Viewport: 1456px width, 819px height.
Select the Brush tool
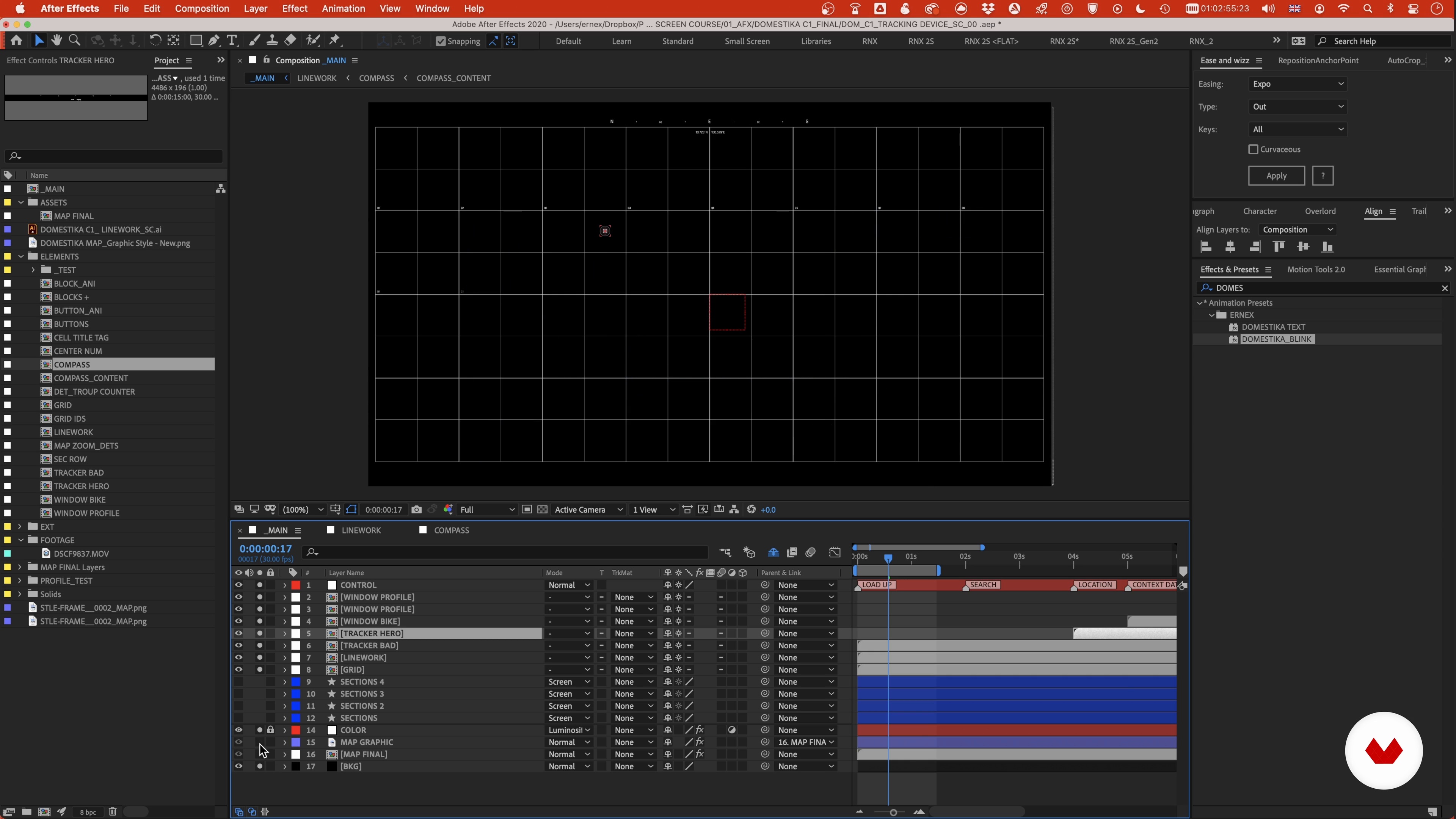pos(254,40)
